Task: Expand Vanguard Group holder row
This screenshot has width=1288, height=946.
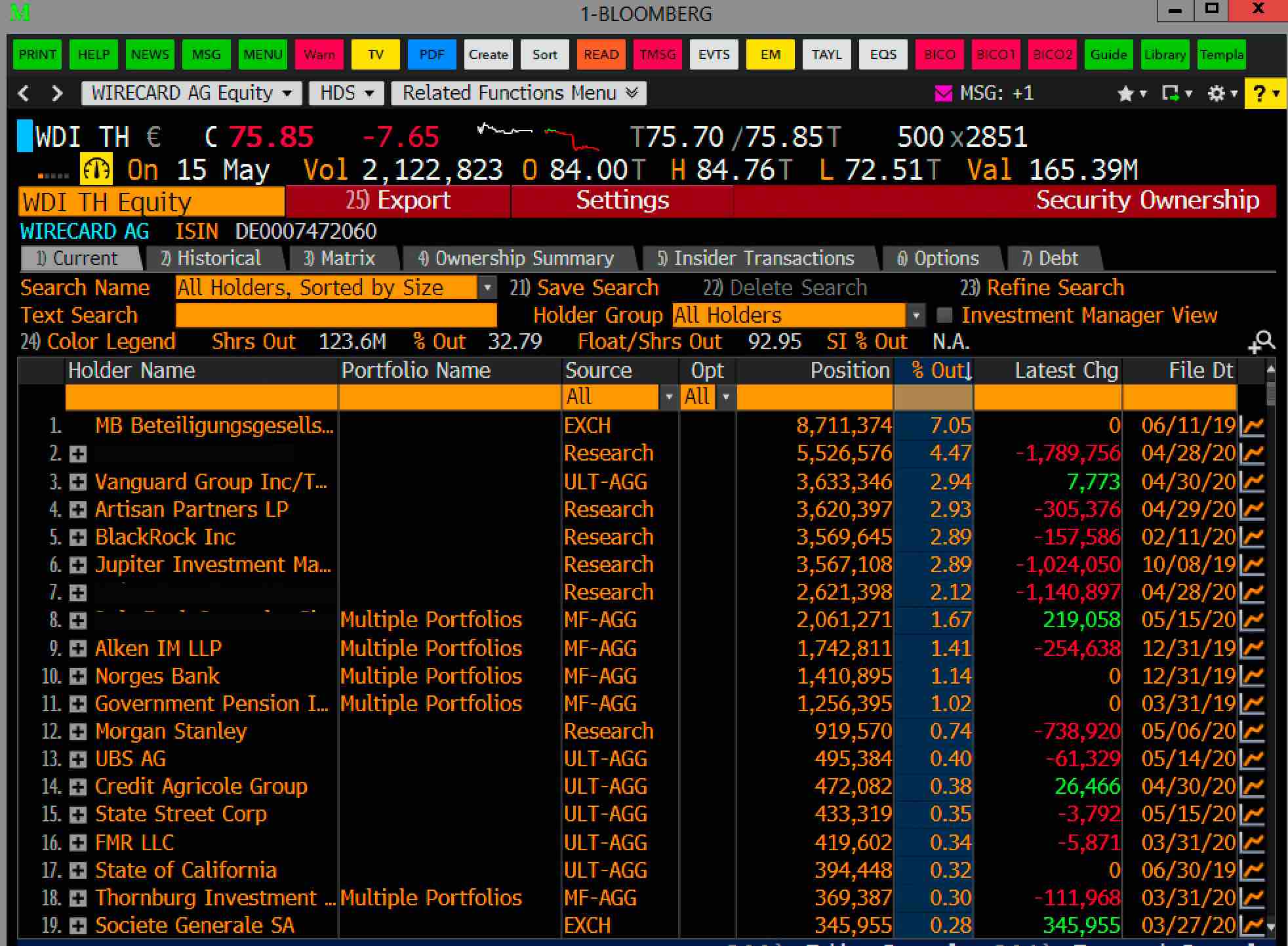Action: (78, 482)
